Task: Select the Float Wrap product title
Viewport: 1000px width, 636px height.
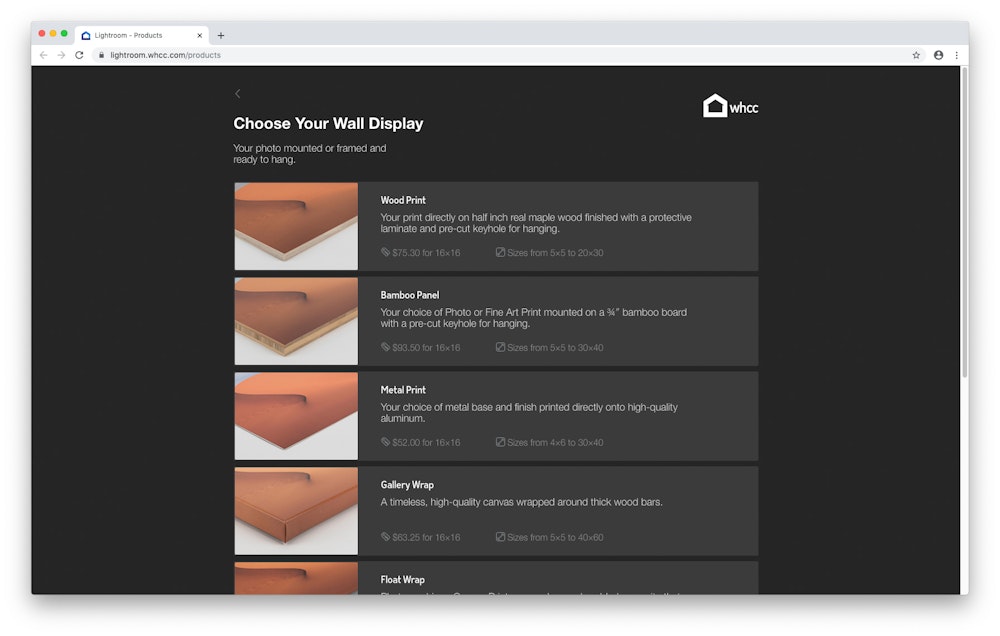Action: pyautogui.click(x=402, y=580)
